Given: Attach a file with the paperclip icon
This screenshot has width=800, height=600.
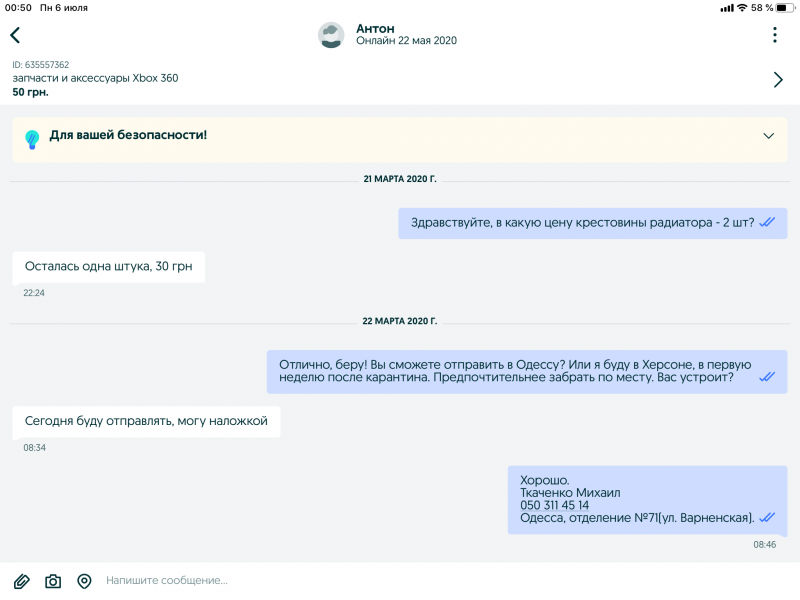Looking at the screenshot, I should (21, 581).
